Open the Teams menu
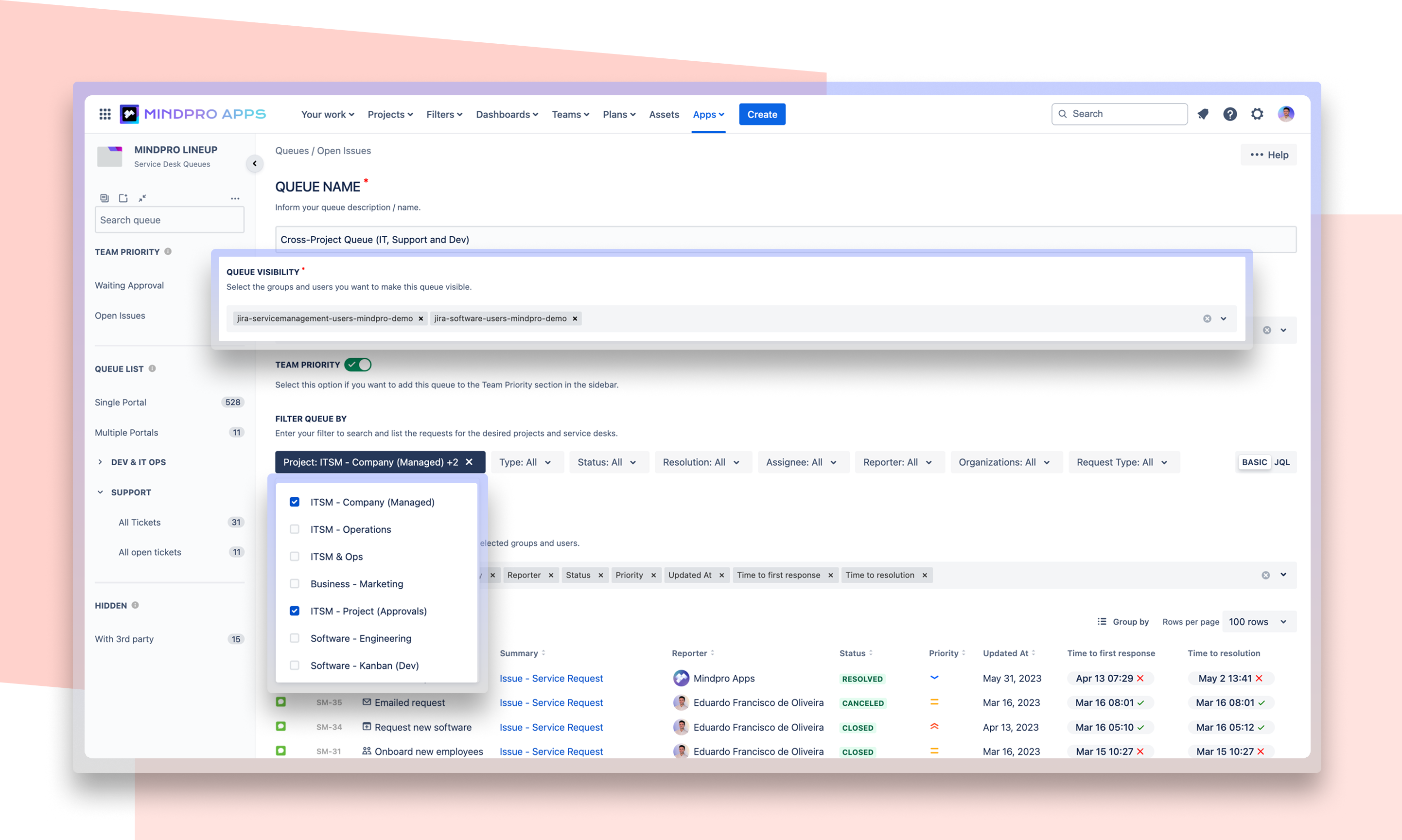The image size is (1402, 840). pos(571,114)
